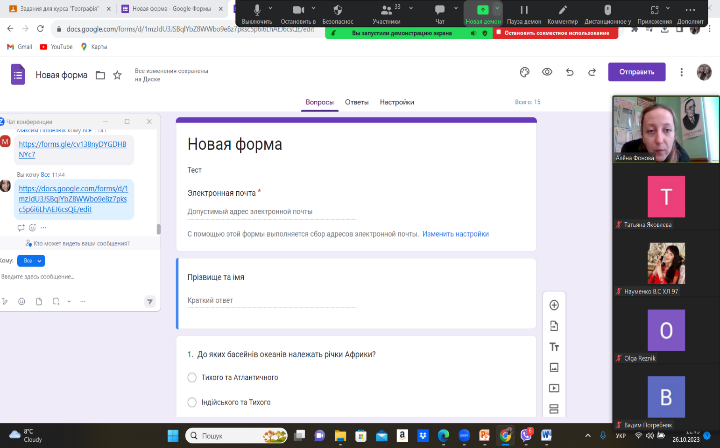Switch to the 'Ответы' tab
720x448 pixels.
pyautogui.click(x=356, y=102)
